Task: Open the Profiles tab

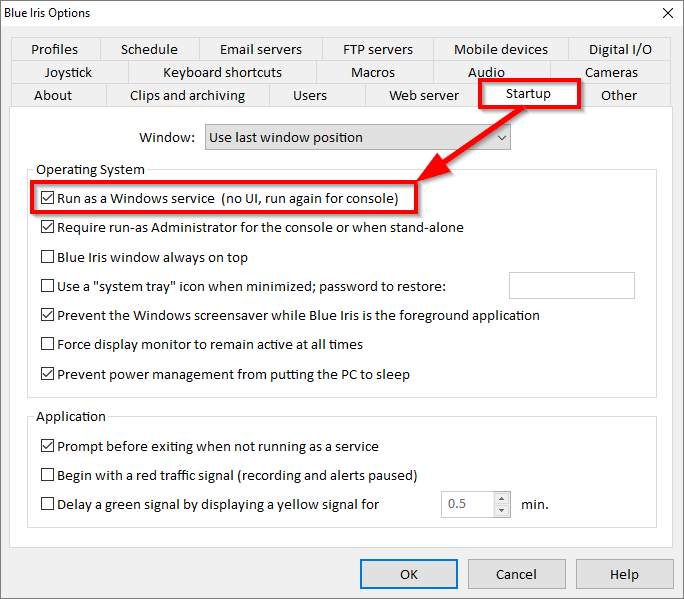Action: click(x=55, y=49)
